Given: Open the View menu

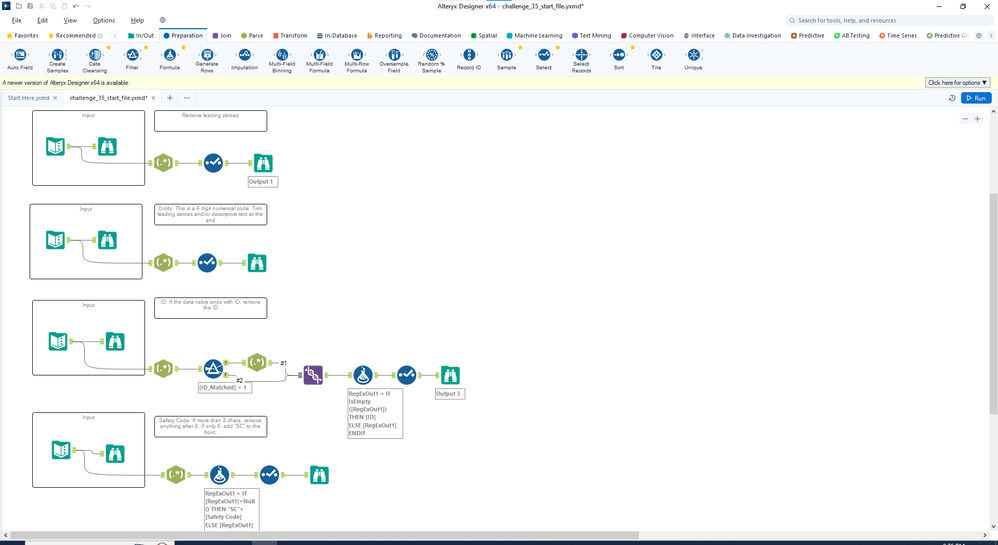Looking at the screenshot, I should tap(70, 20).
